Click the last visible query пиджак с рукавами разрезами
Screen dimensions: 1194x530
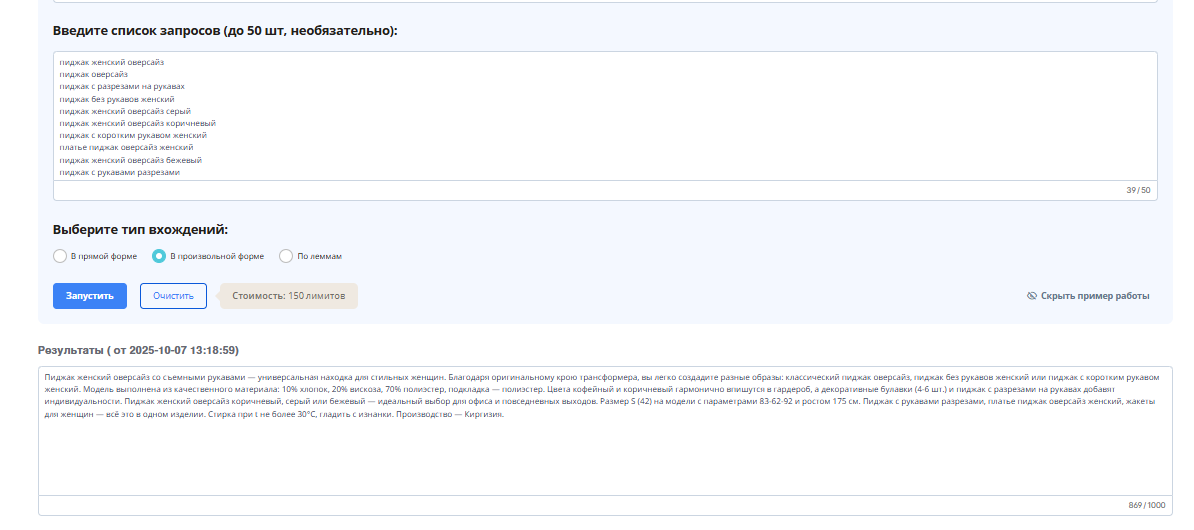tap(120, 172)
